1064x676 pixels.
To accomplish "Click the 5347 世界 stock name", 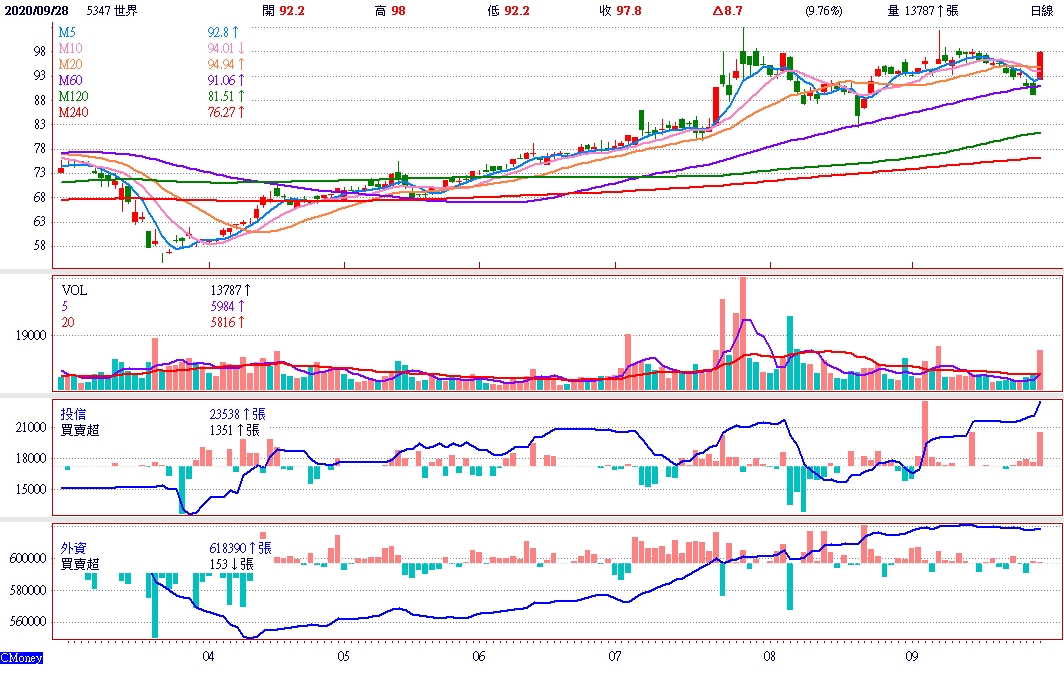I will click(112, 11).
